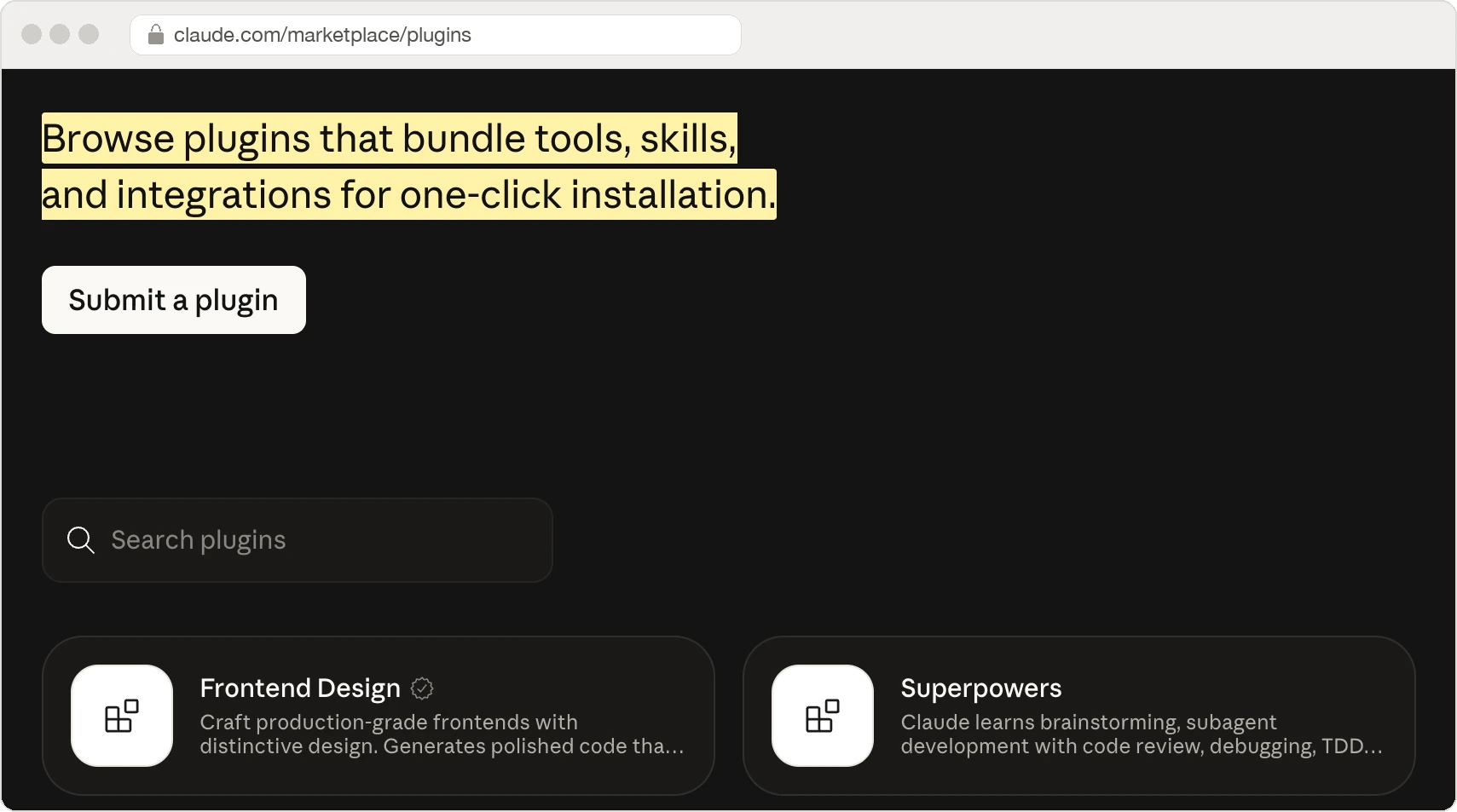Click the "Craft production-grade frontends" description

tap(442, 734)
